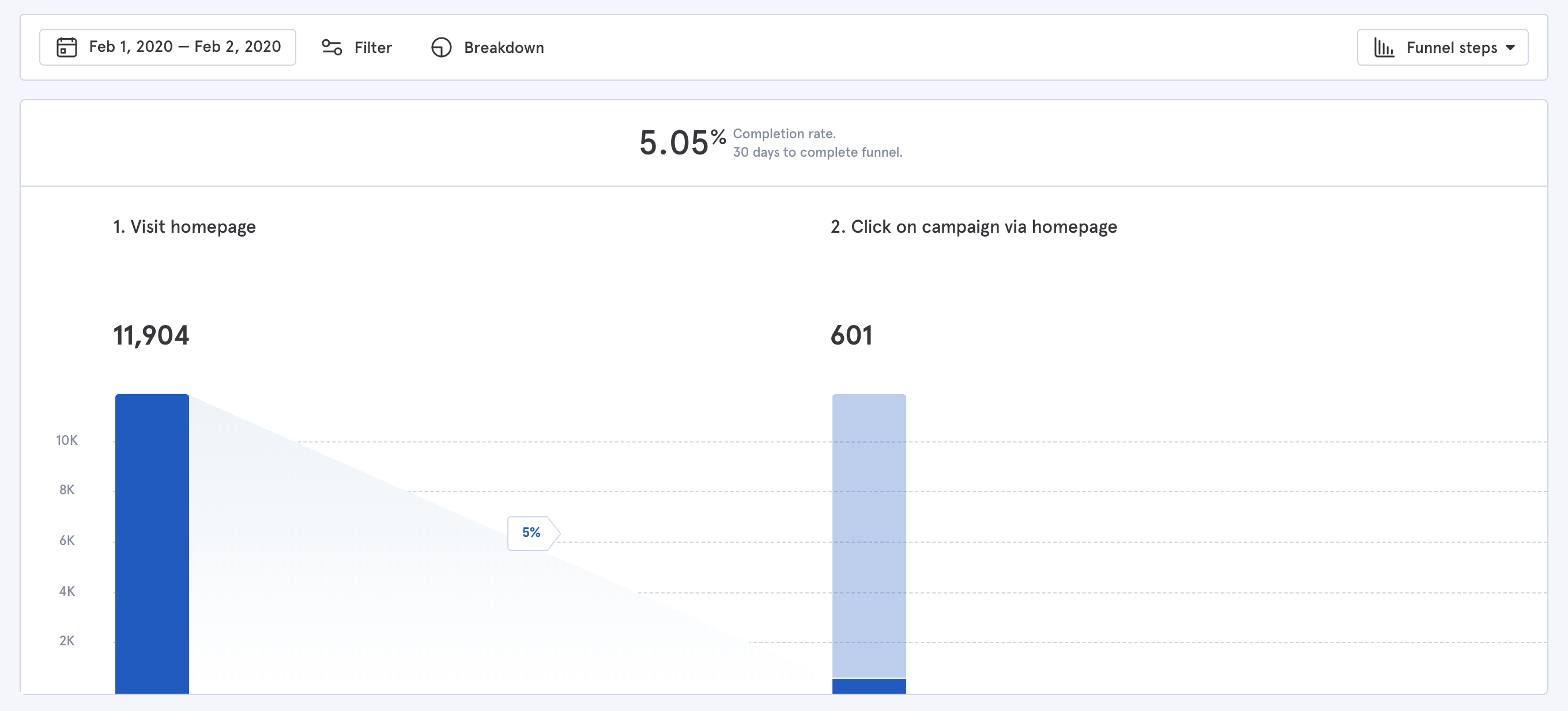Open the Feb 1–Feb 2, 2020 date range
This screenshot has height=711, width=1568.
(x=184, y=47)
